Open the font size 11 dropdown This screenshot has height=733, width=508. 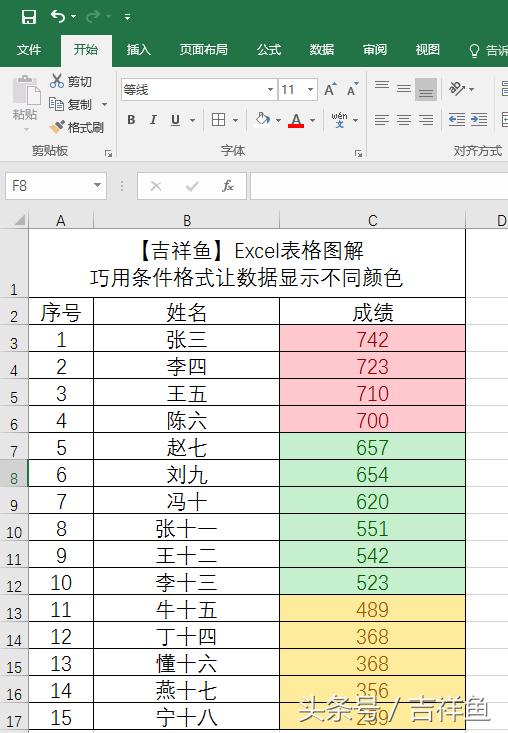(310, 90)
